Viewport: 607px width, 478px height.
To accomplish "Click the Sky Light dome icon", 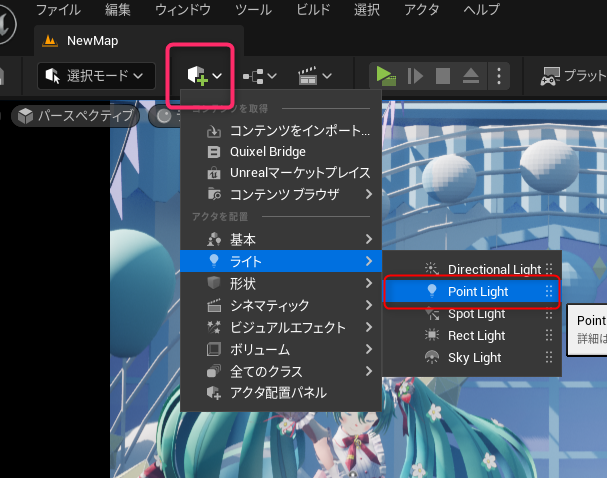I will 432,358.
